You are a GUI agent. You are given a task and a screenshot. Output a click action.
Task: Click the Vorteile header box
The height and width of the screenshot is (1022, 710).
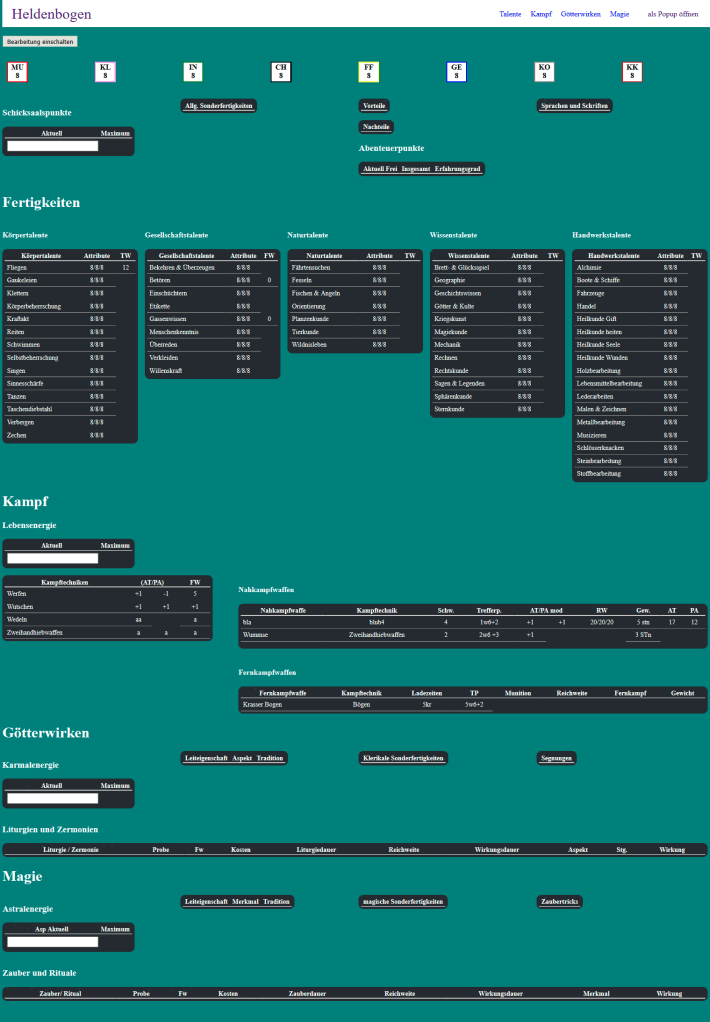pyautogui.click(x=375, y=106)
